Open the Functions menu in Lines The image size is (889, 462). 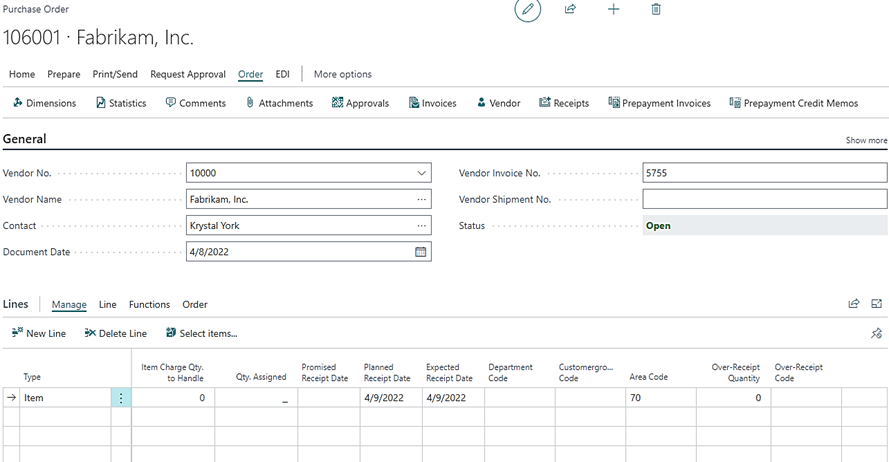149,304
